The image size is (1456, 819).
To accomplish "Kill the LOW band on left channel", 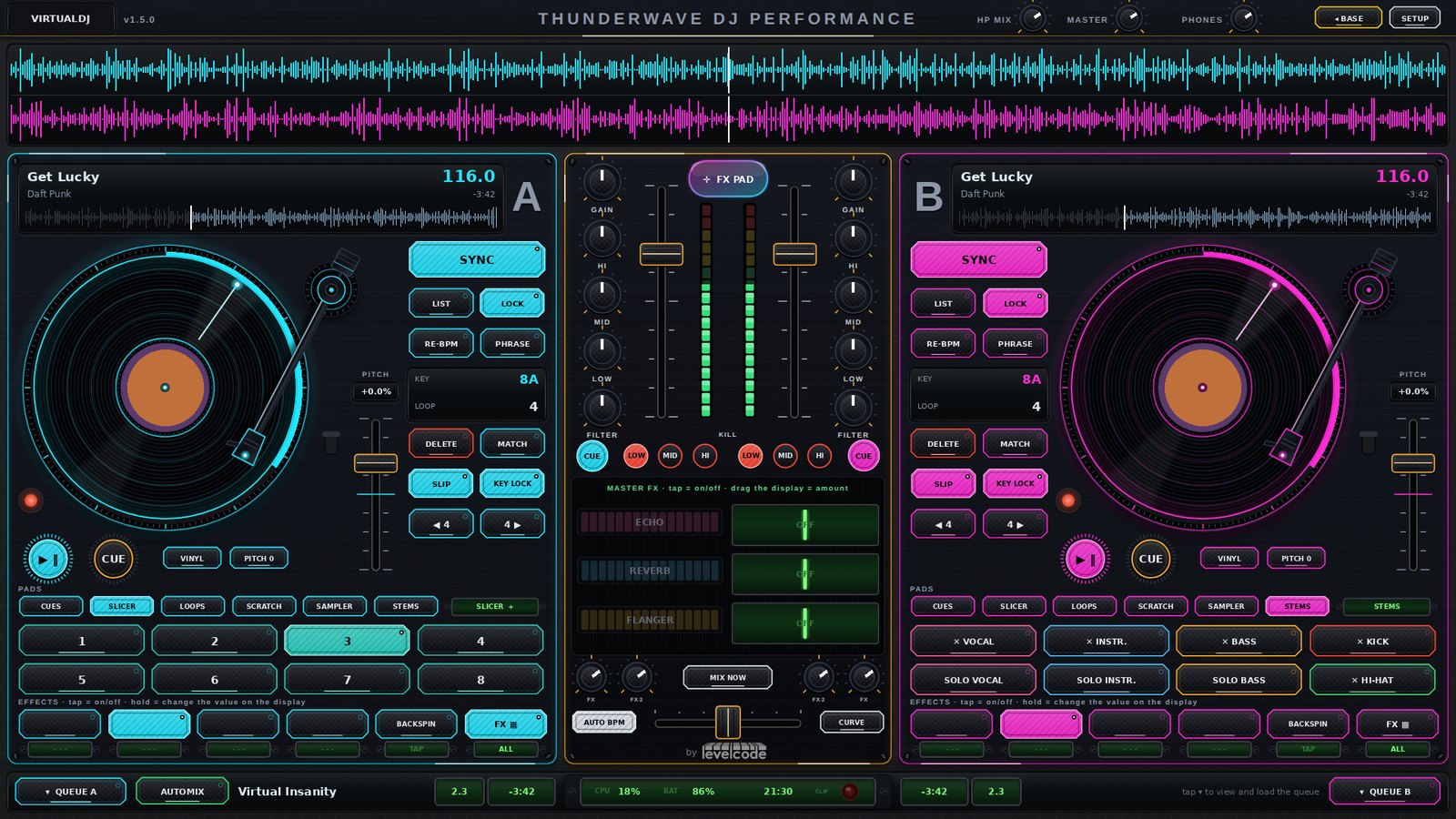I will click(636, 455).
